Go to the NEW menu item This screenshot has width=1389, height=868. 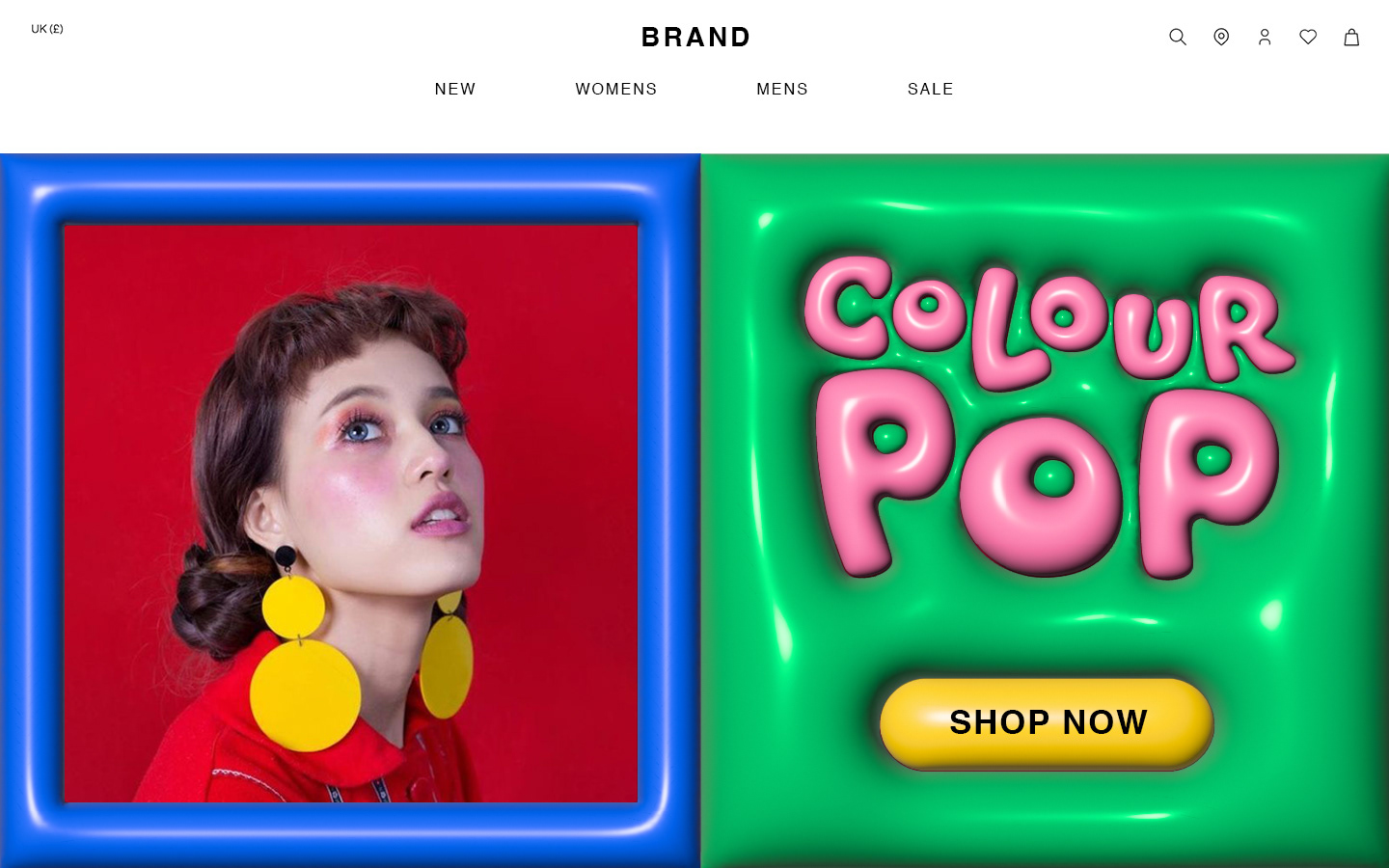(x=455, y=89)
